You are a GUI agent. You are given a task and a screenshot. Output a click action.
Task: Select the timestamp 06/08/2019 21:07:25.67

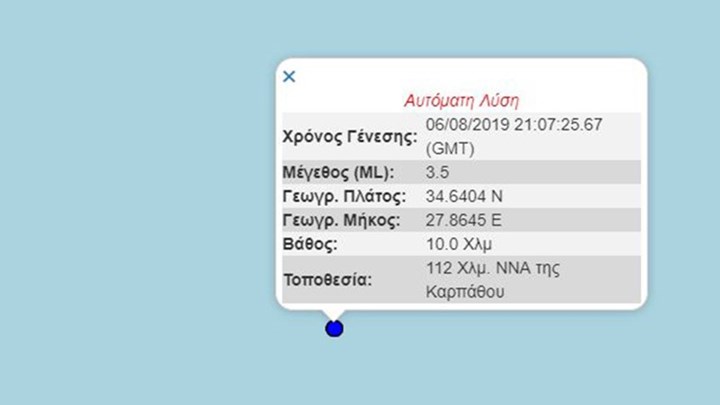click(x=514, y=125)
